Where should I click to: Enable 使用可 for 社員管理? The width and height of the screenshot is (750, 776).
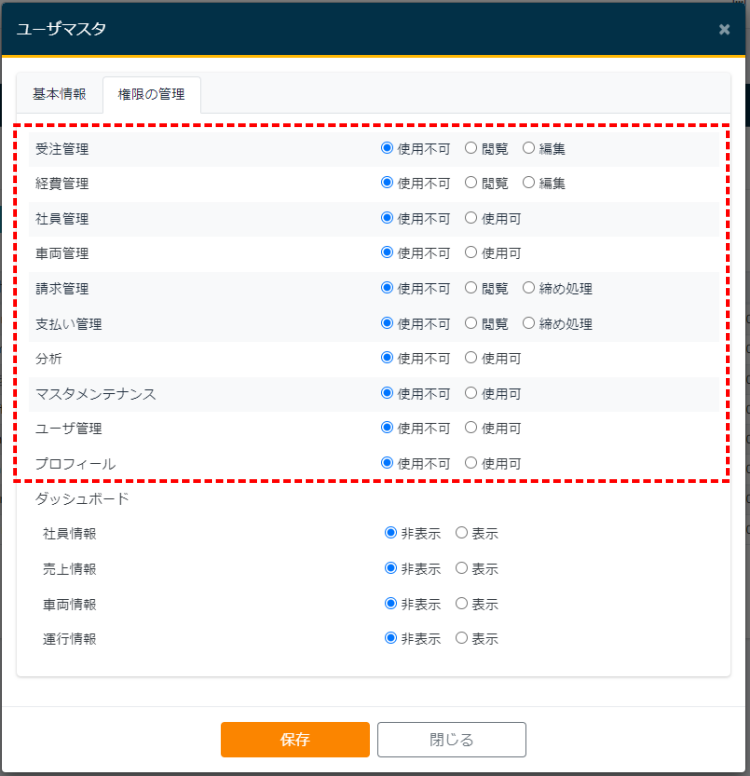[x=471, y=218]
